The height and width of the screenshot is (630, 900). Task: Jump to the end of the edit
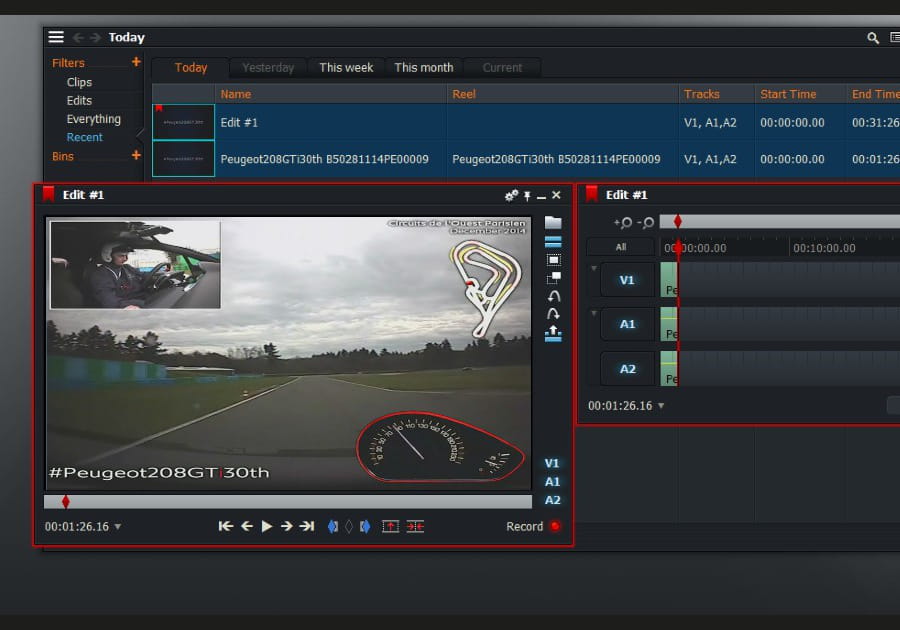(307, 526)
